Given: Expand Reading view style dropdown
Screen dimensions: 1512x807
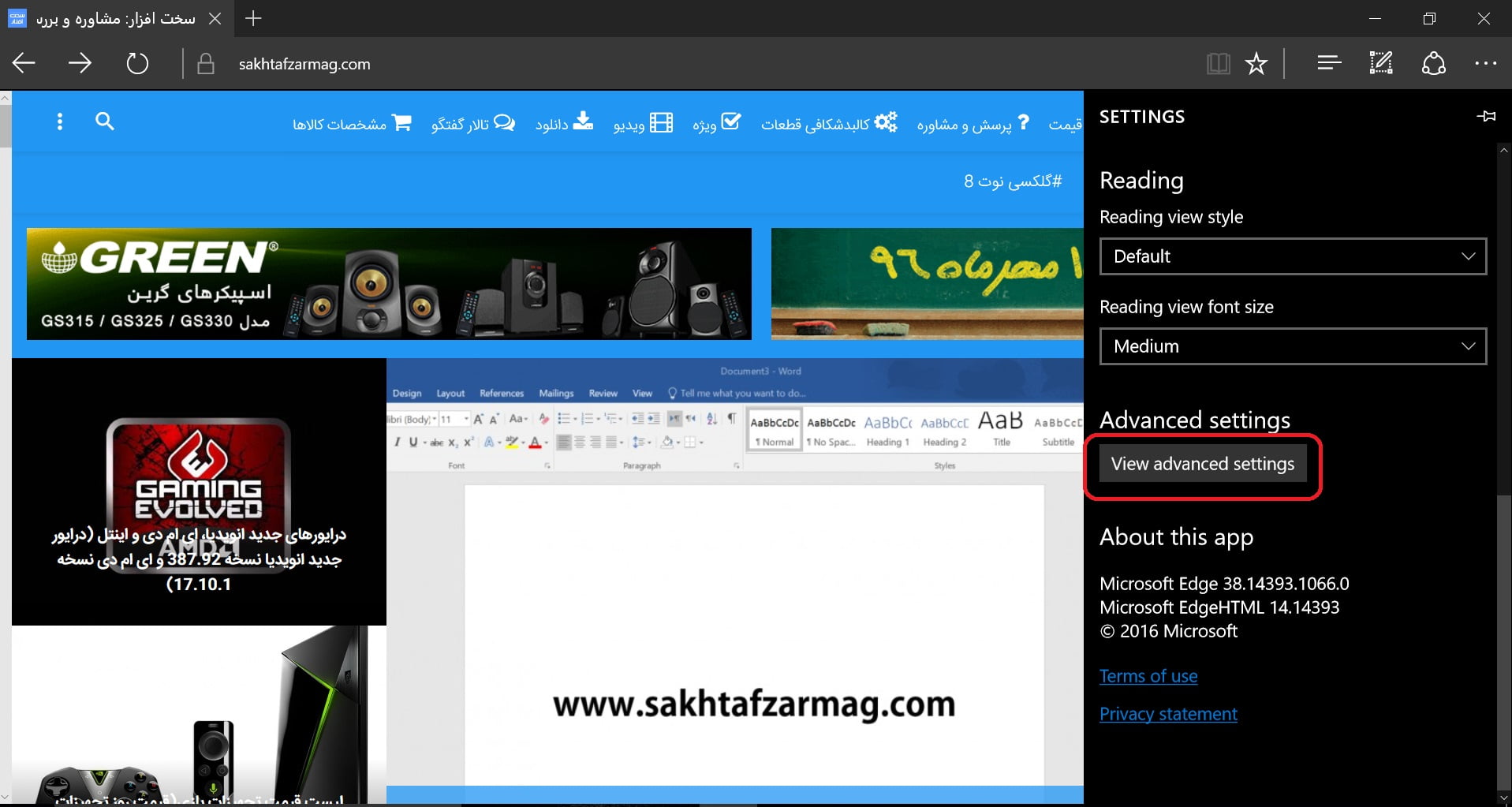Looking at the screenshot, I should click(x=1293, y=256).
